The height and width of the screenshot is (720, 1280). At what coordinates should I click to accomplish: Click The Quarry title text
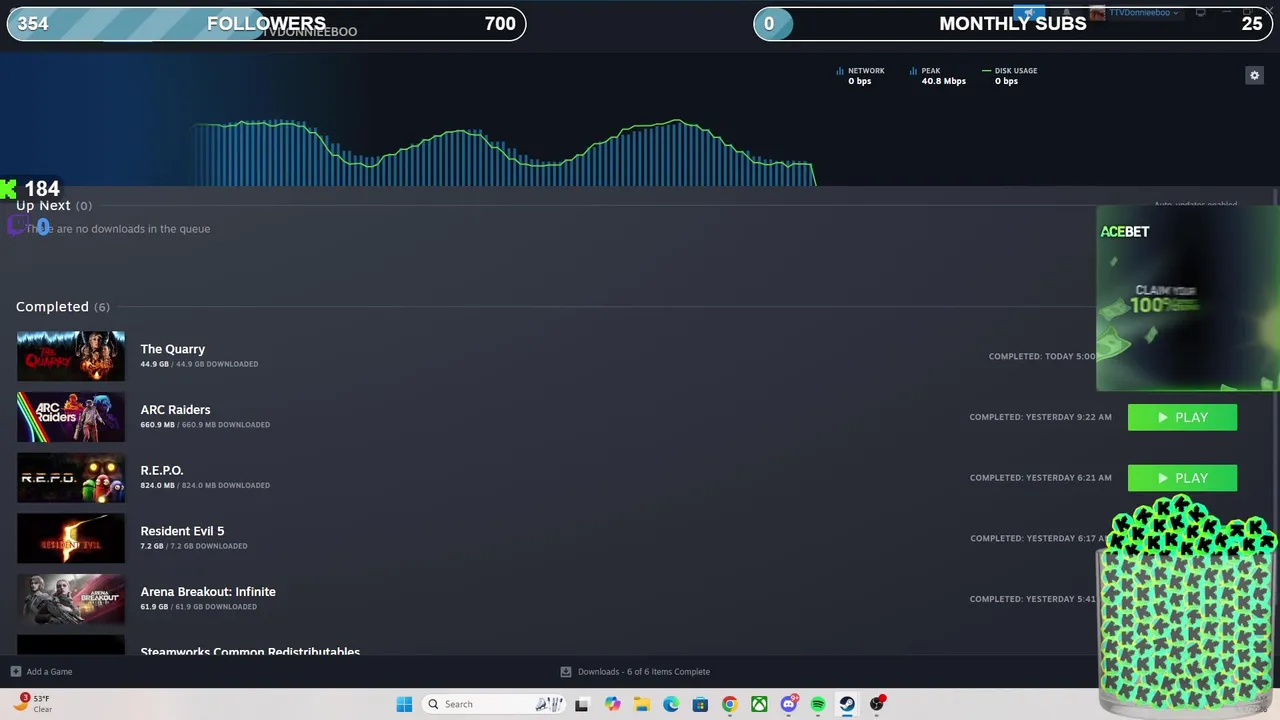pos(173,349)
